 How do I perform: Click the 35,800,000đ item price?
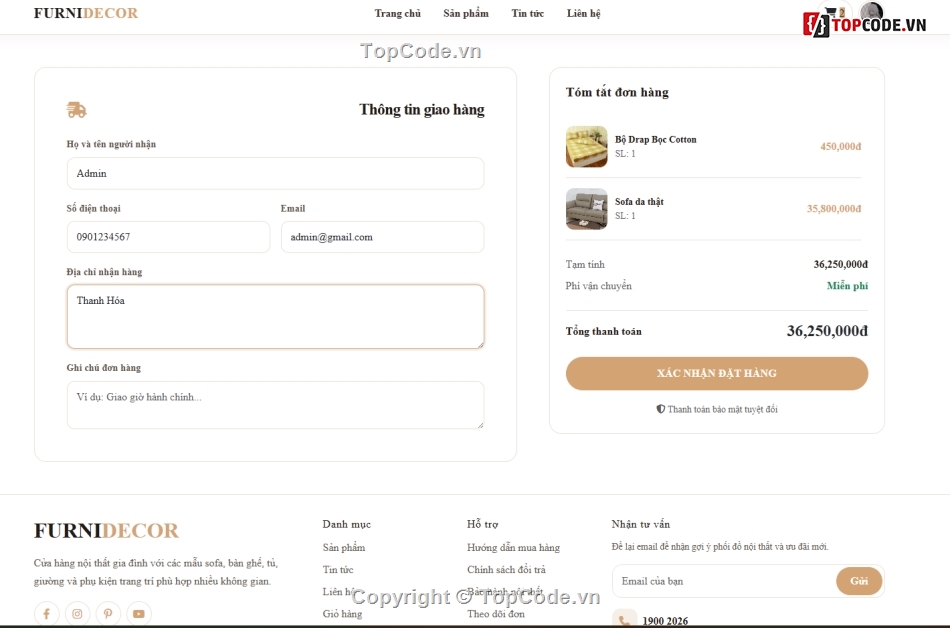click(x=834, y=209)
